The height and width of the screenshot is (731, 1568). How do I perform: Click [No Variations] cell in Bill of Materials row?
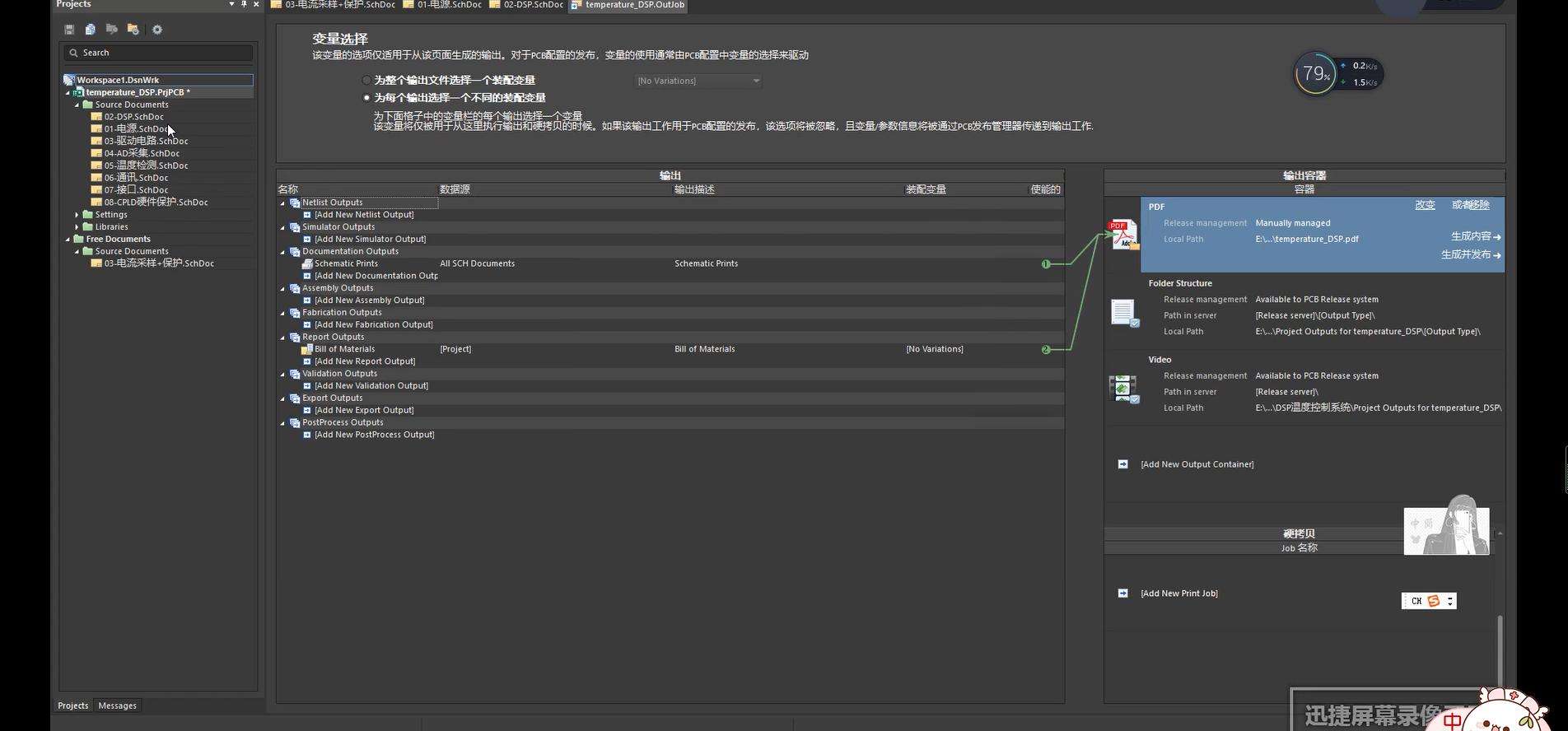tap(935, 349)
